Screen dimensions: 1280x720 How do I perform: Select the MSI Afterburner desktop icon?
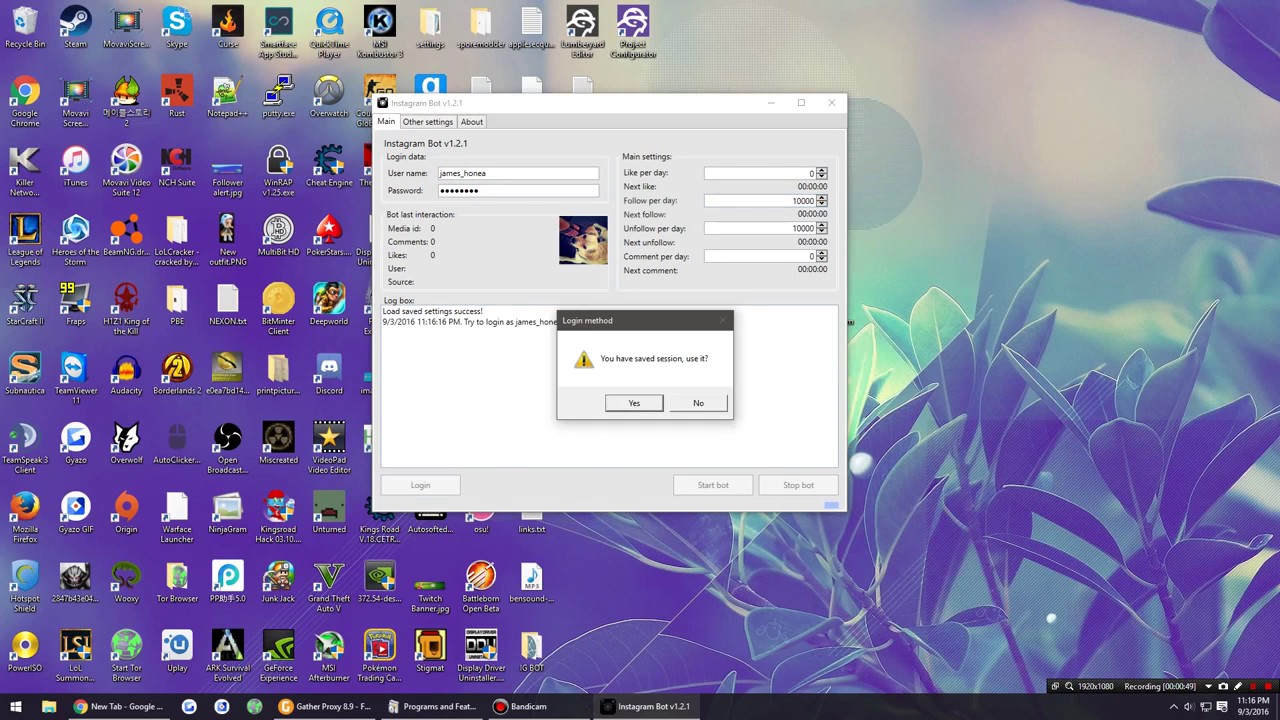coord(329,655)
